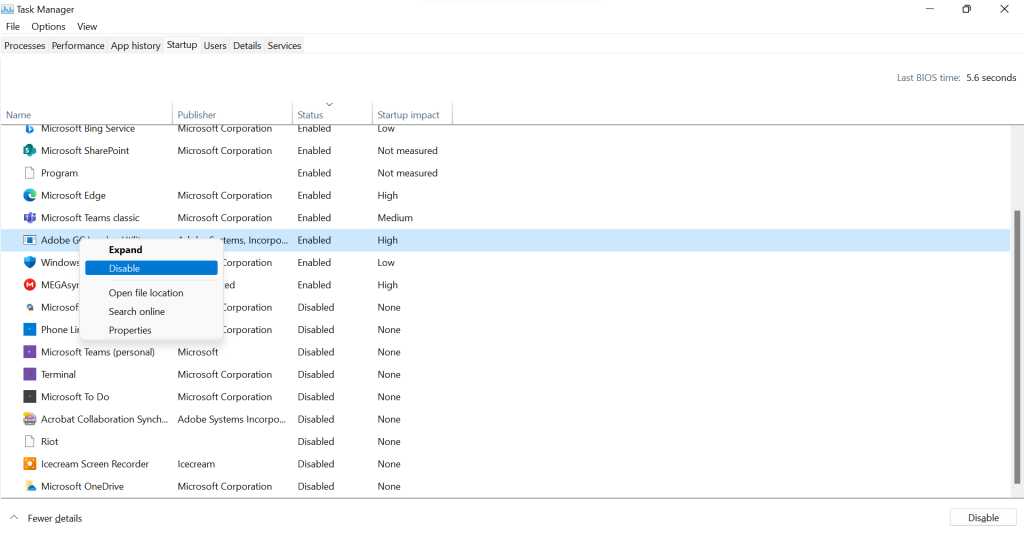Select the Microsoft SharePoint name text
The image size is (1024, 535).
[x=85, y=150]
